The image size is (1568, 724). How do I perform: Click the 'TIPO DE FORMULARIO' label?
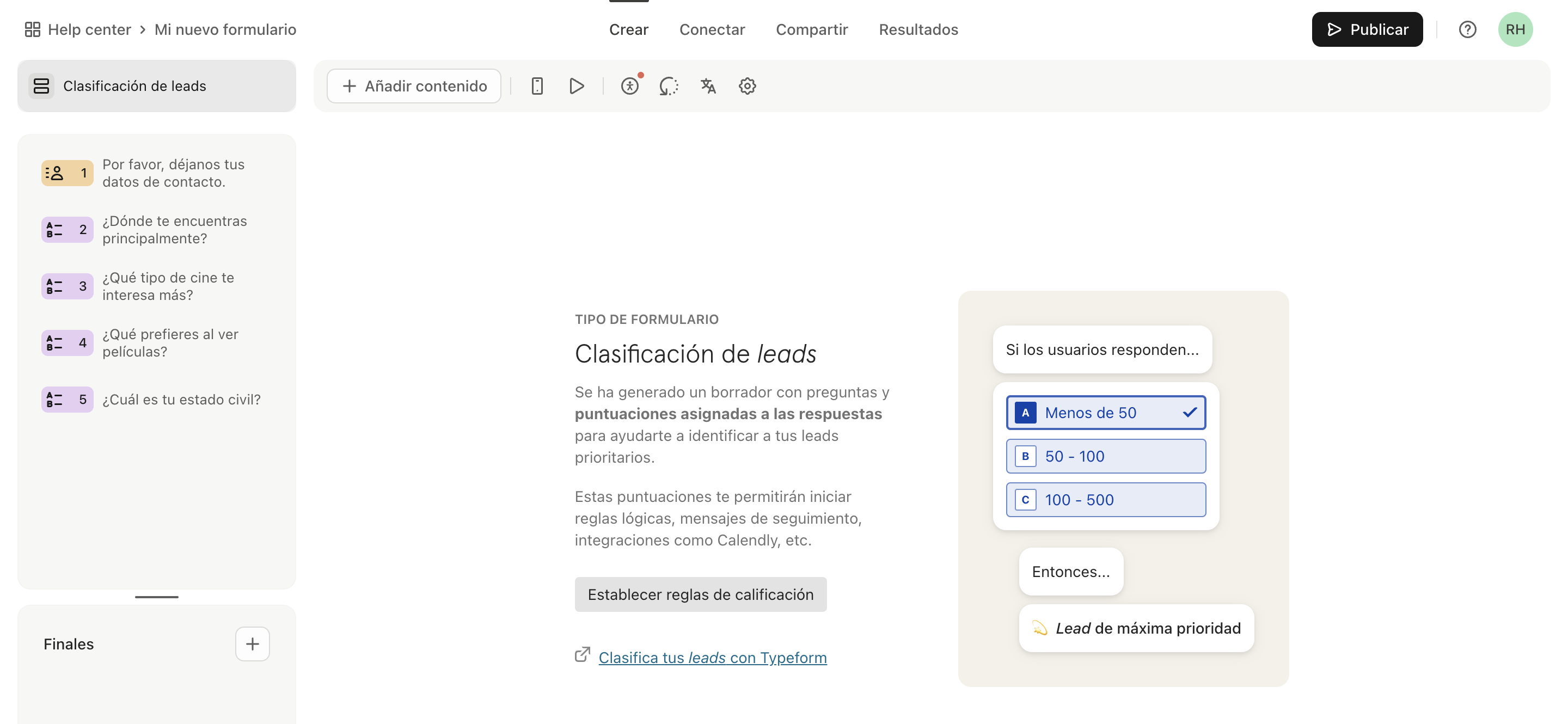[646, 319]
